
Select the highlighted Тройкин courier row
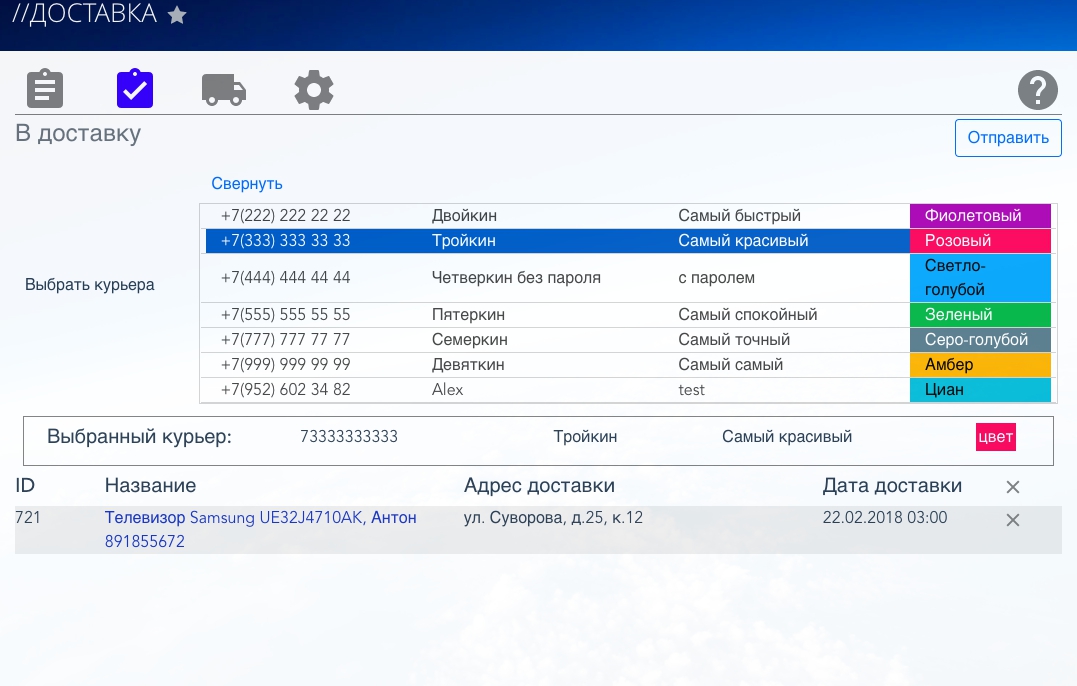pos(464,241)
